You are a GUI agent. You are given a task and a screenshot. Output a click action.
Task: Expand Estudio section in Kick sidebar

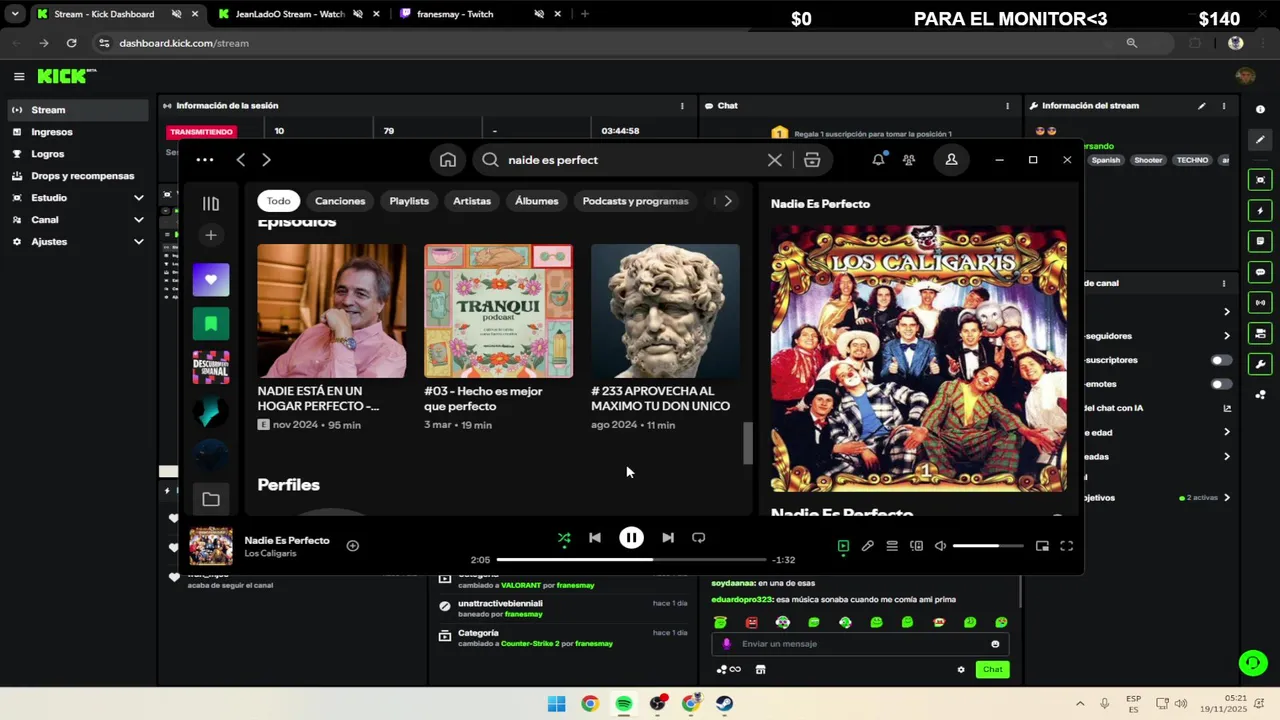point(78,198)
